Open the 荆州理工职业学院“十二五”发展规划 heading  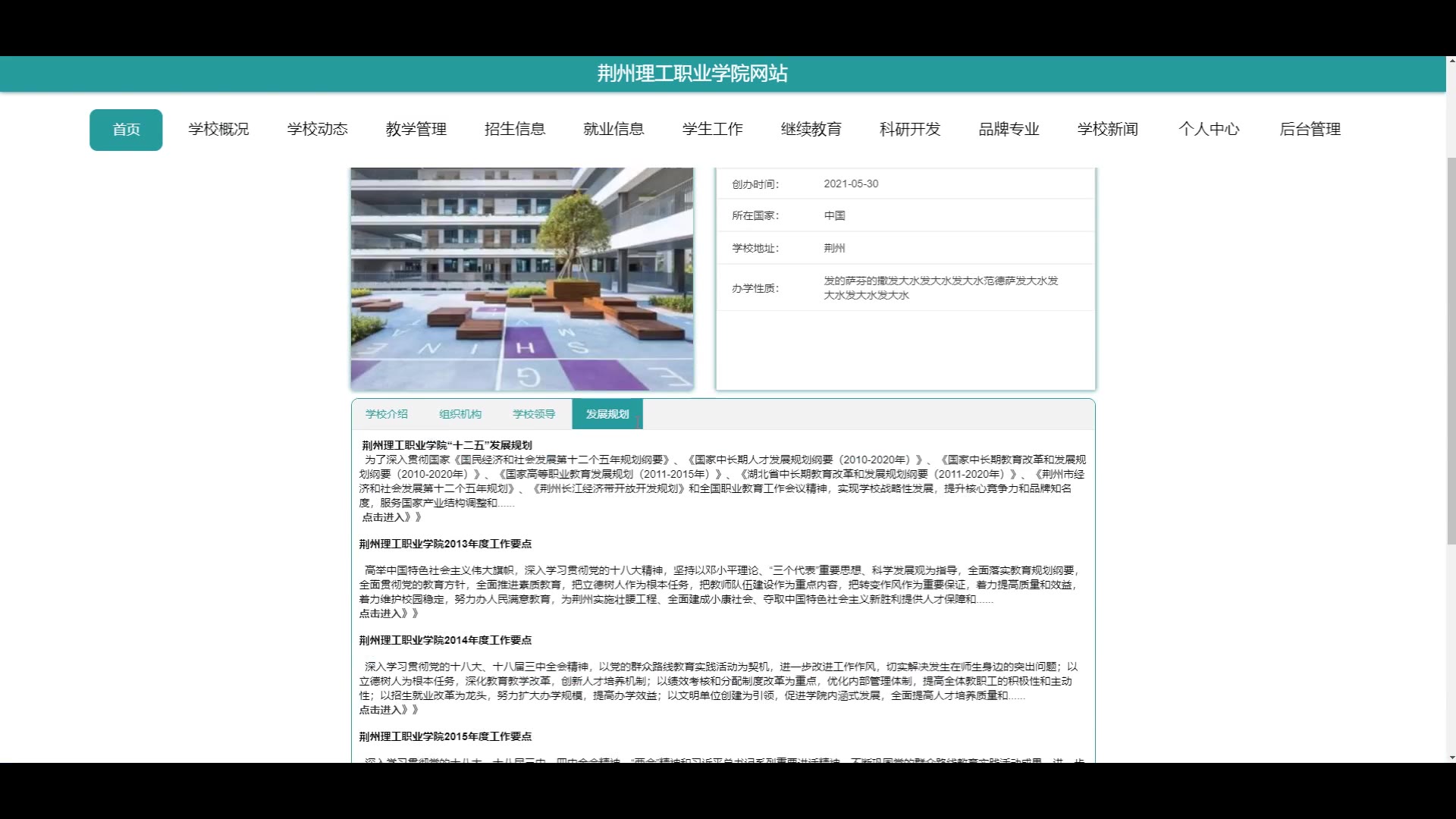[447, 445]
